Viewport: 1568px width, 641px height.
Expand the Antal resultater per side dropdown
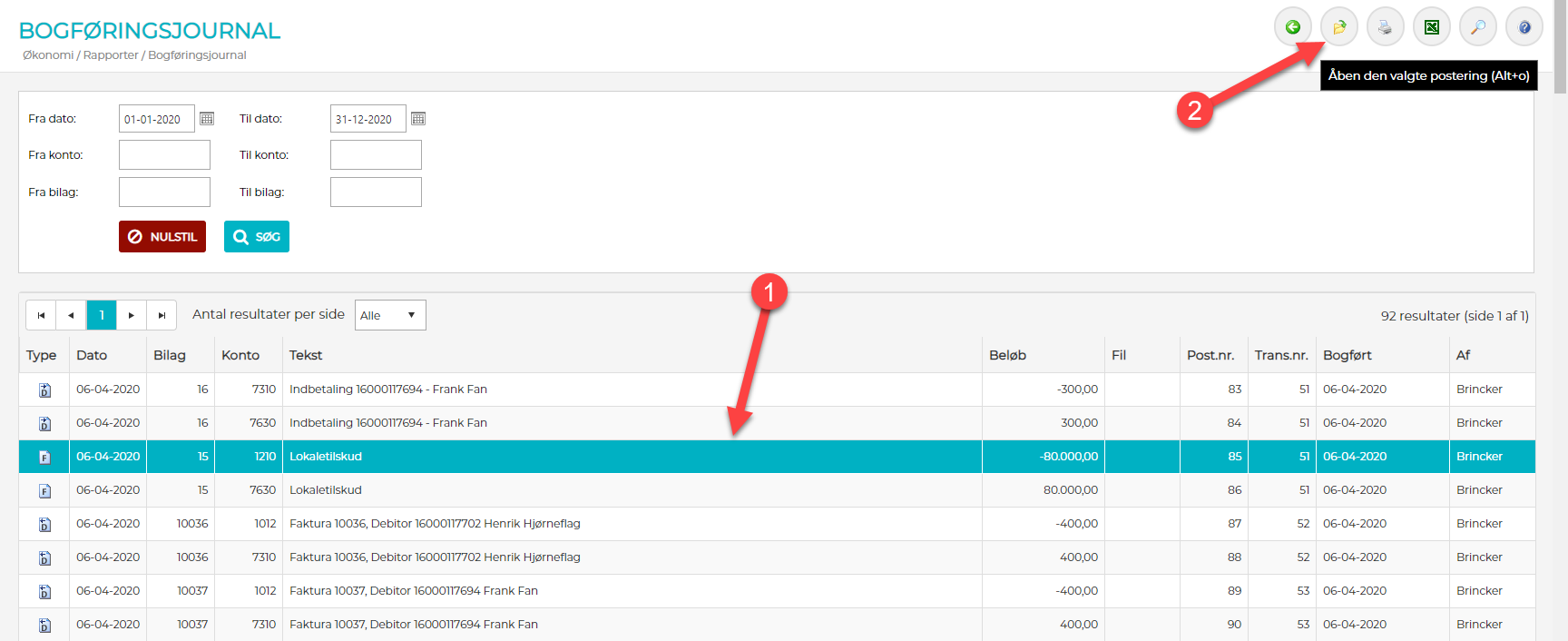coord(389,315)
